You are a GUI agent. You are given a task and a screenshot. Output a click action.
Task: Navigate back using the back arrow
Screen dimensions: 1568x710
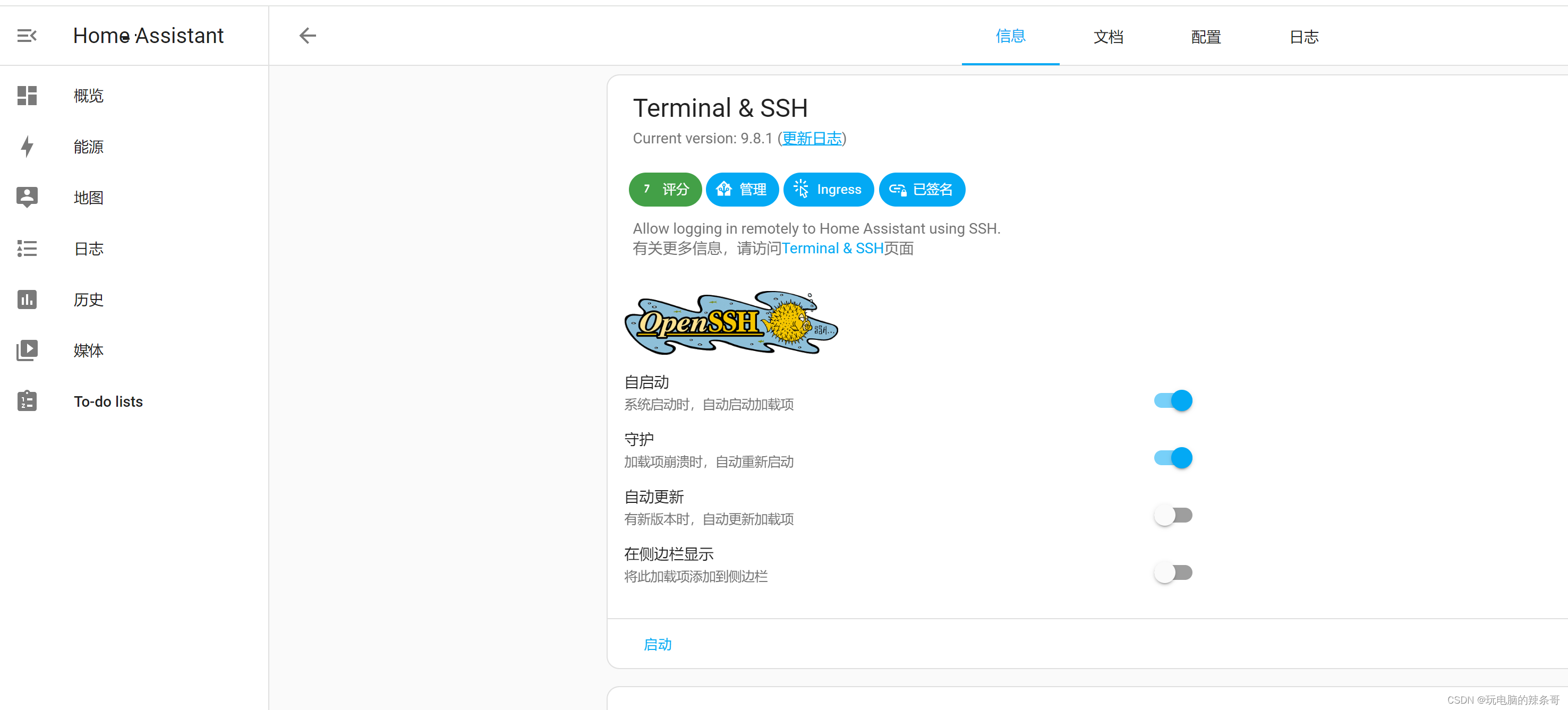pyautogui.click(x=308, y=36)
